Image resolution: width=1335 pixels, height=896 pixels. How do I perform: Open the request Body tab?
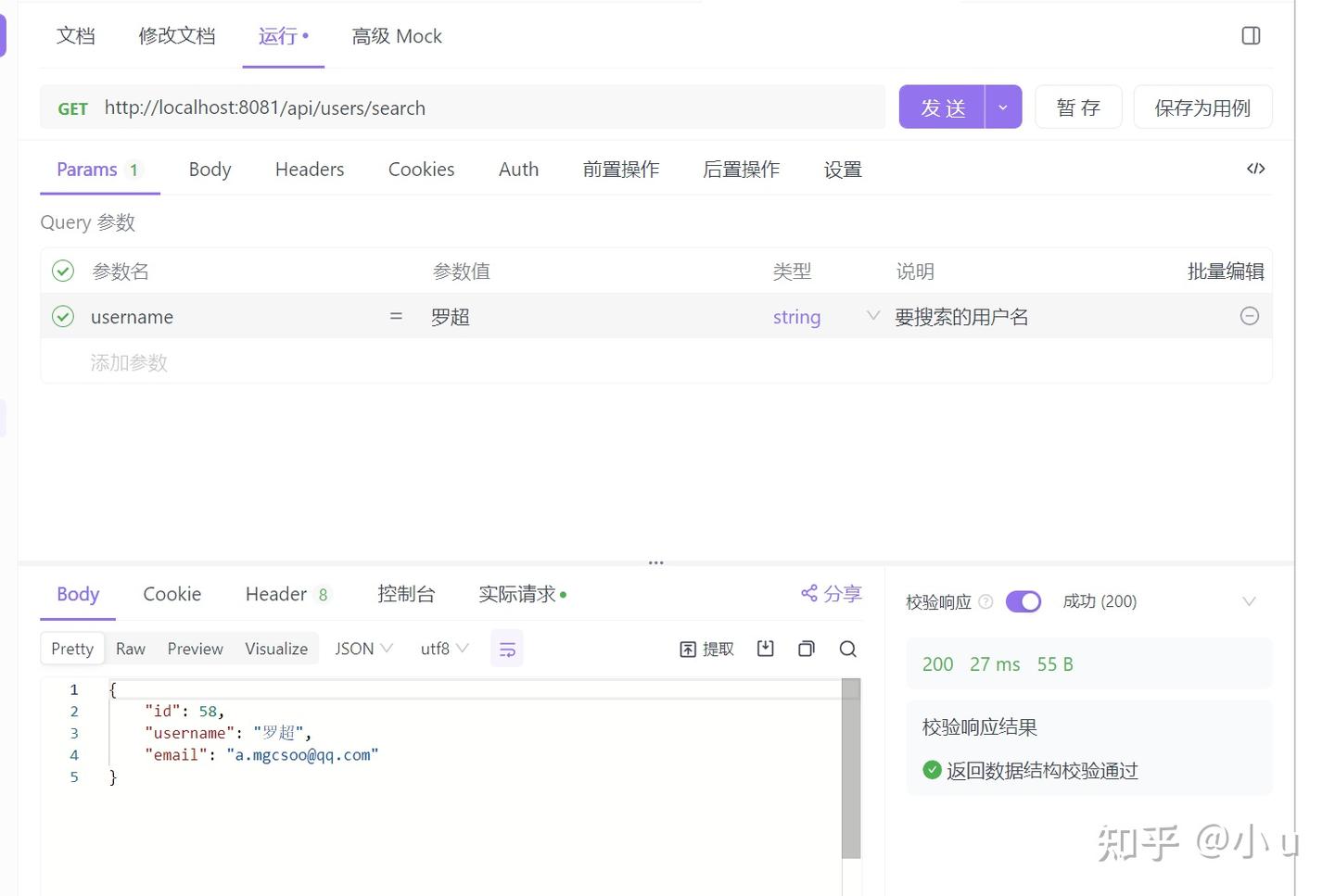click(x=210, y=170)
